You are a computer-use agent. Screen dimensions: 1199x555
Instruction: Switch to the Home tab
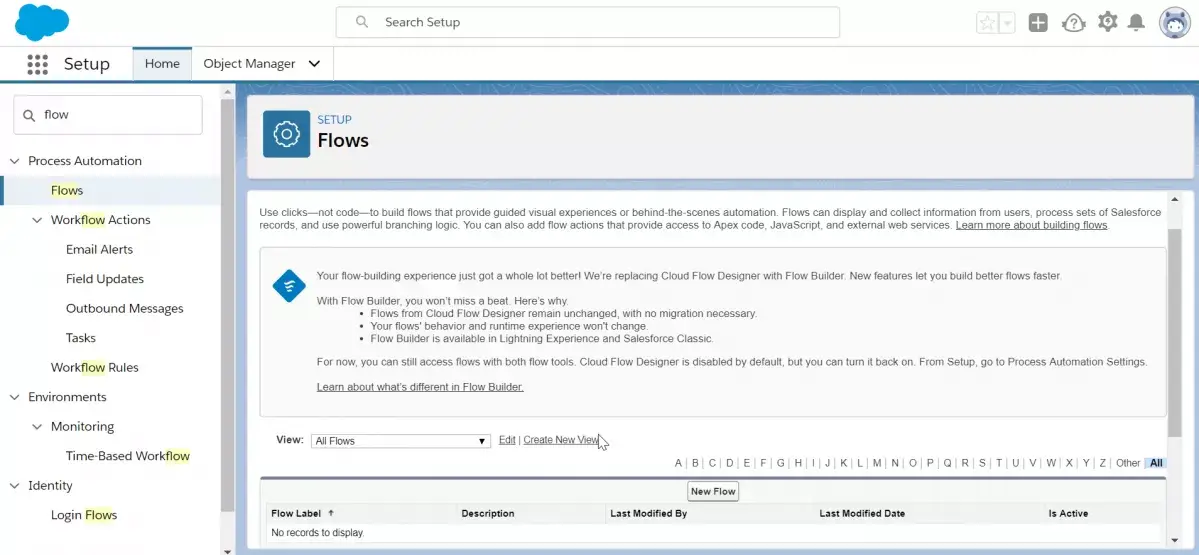(x=162, y=63)
